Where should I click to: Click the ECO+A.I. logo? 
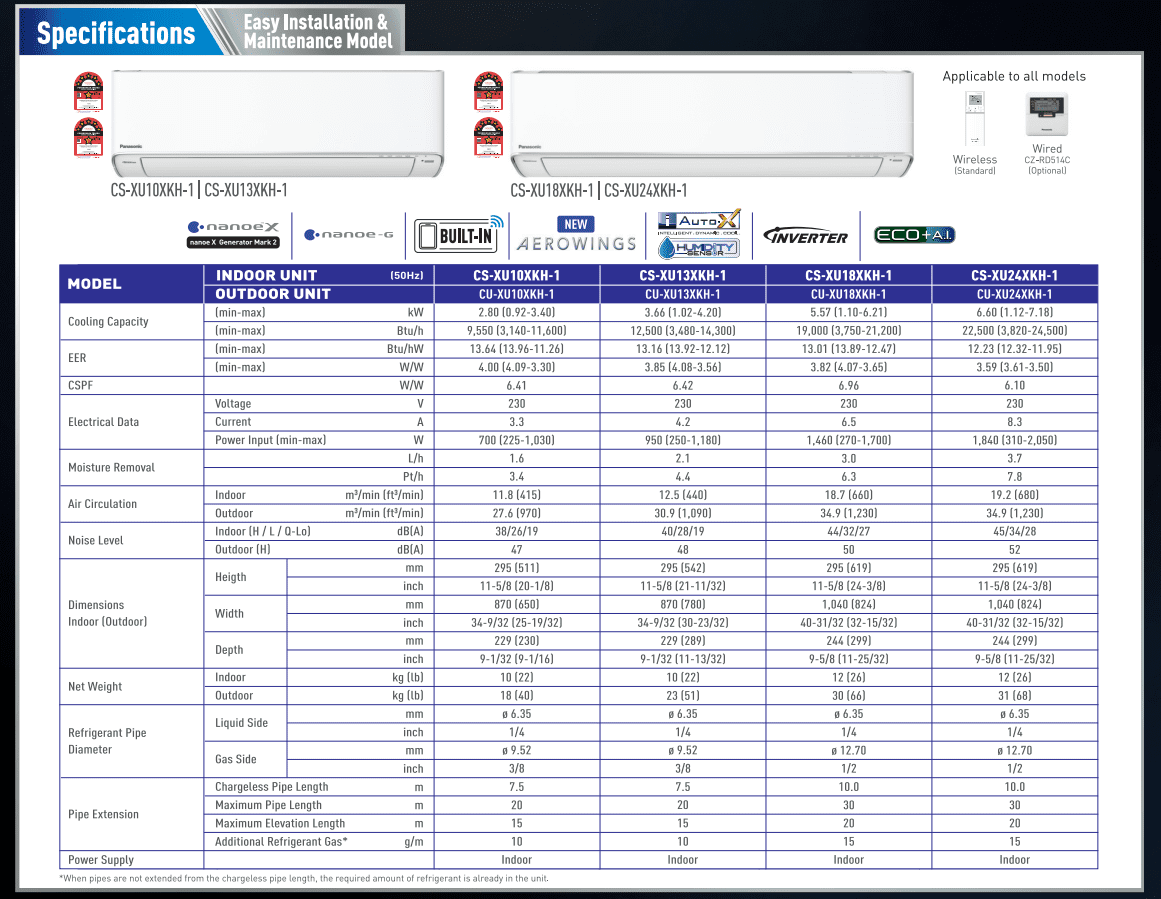coord(914,235)
